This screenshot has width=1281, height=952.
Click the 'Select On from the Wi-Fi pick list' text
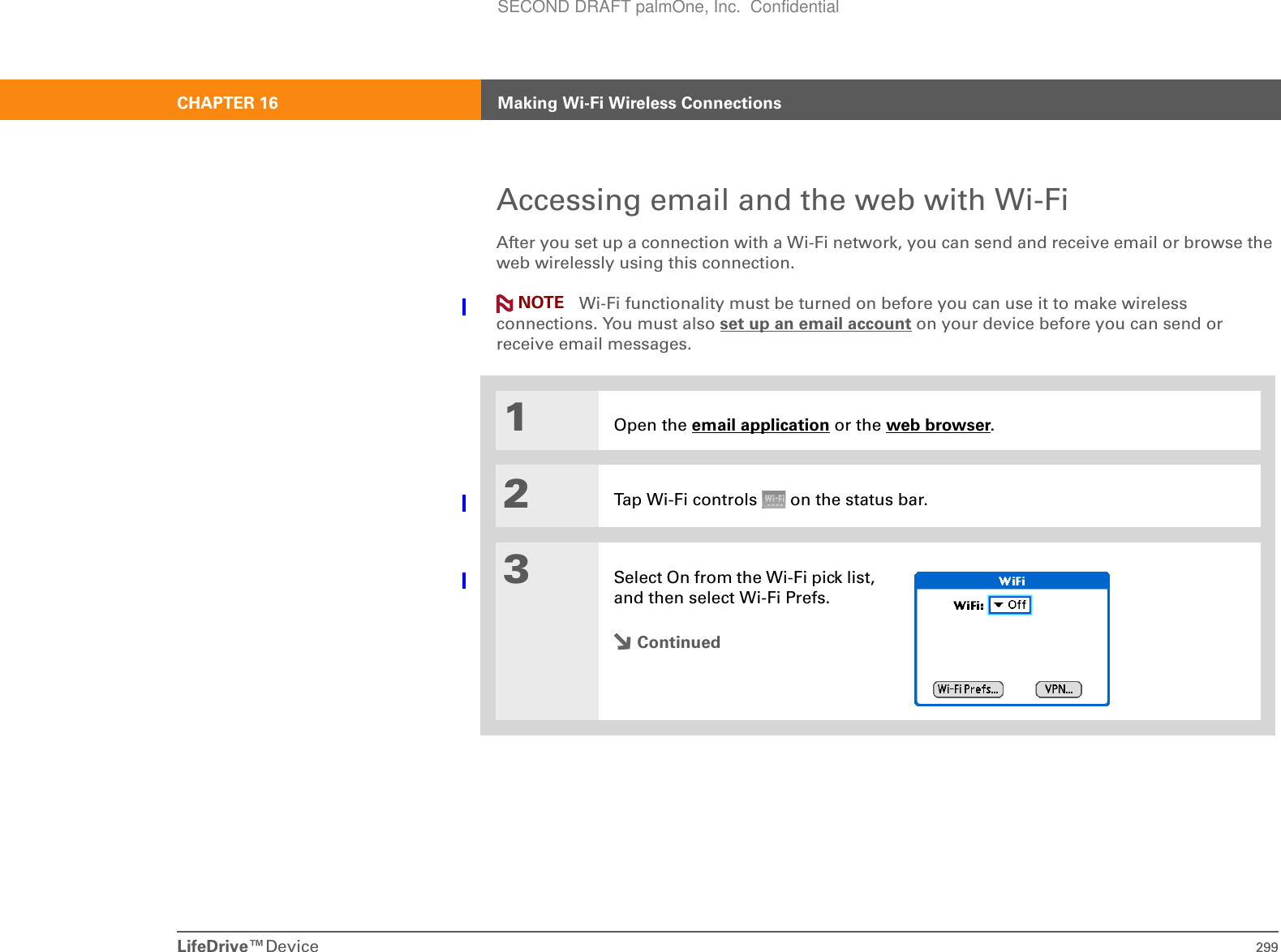click(744, 577)
